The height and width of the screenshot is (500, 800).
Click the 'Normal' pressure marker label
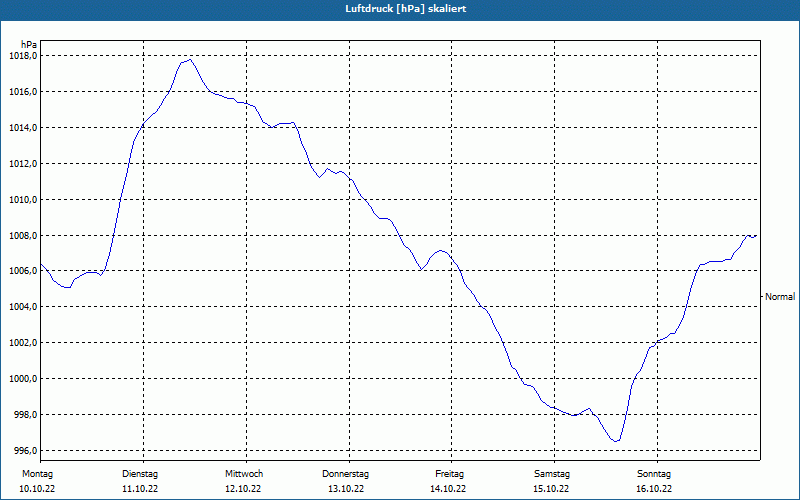pos(780,296)
